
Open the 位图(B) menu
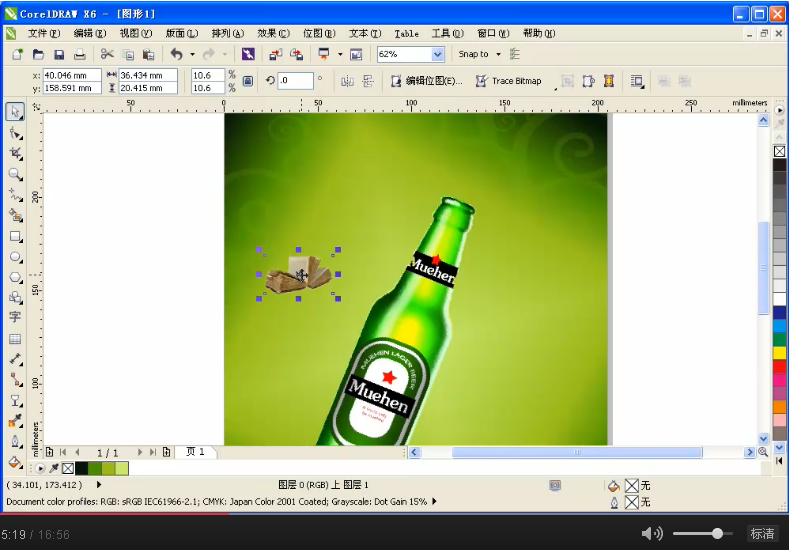tap(319, 33)
